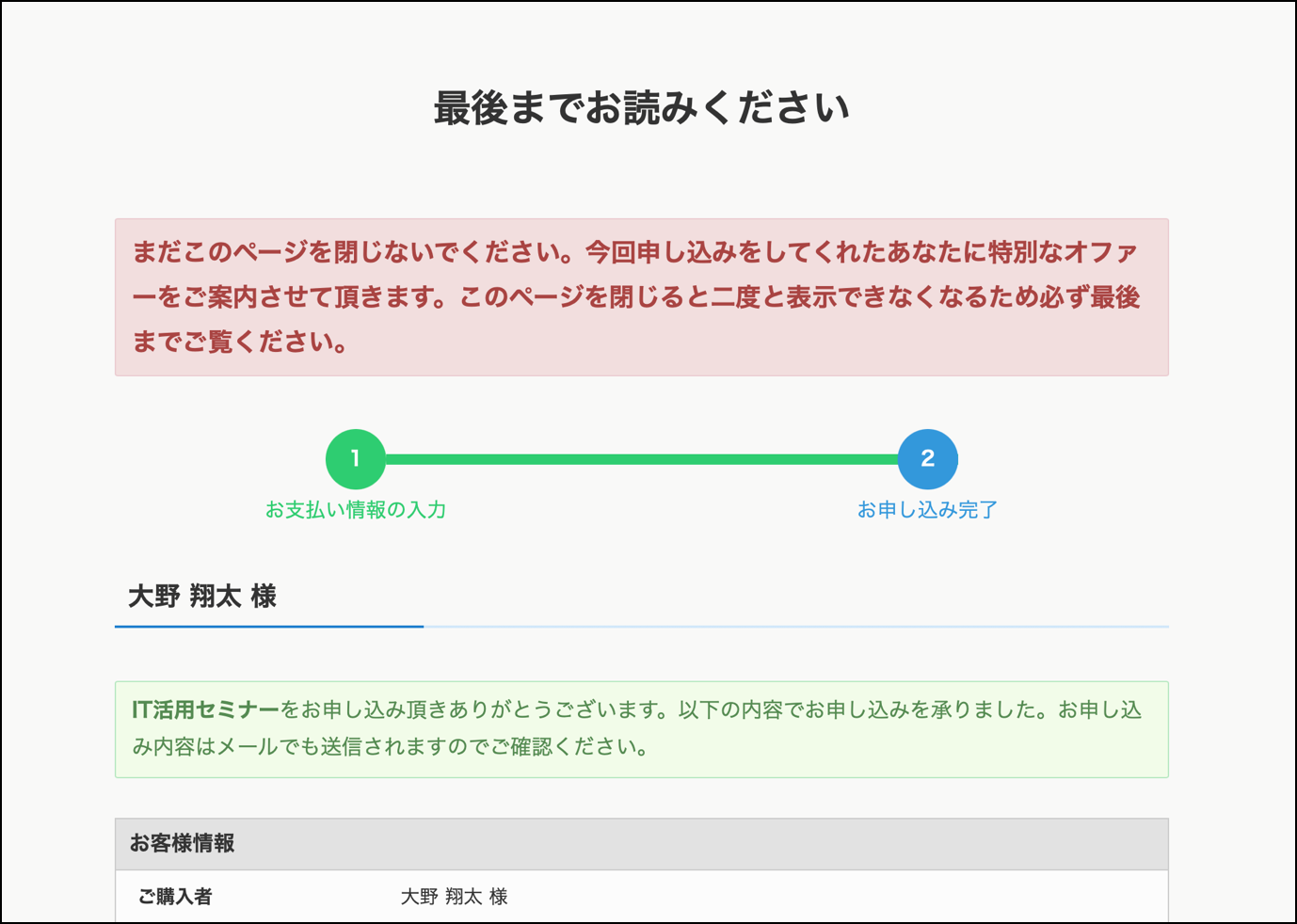Click the 最後までお読みください page heading
This screenshot has width=1297, height=924.
pos(641,108)
